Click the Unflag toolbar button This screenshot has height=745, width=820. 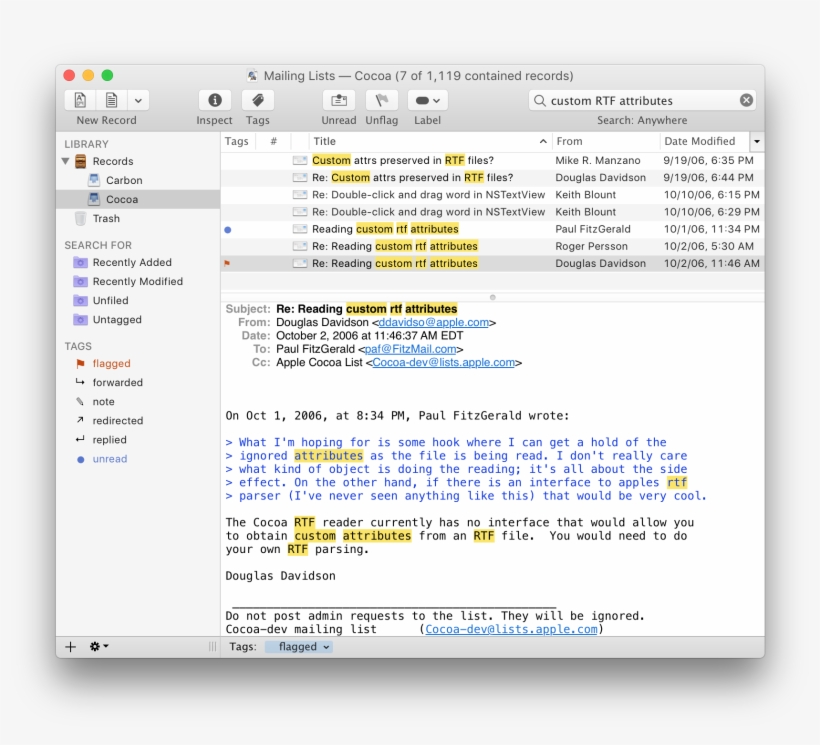tap(381, 100)
